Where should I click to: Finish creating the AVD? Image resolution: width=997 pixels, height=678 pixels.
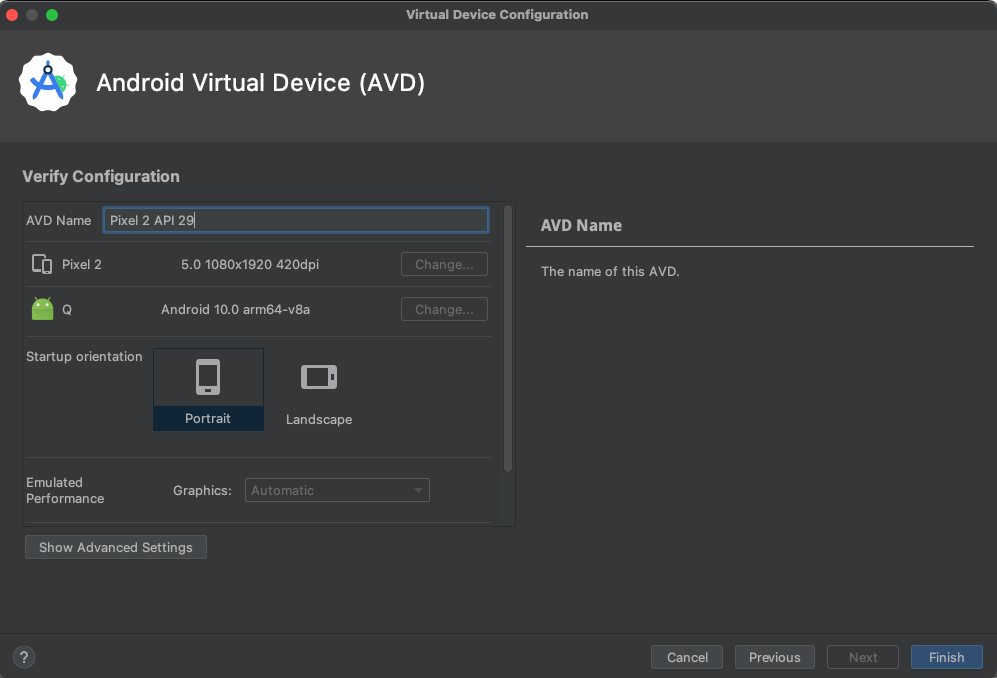[x=946, y=657]
